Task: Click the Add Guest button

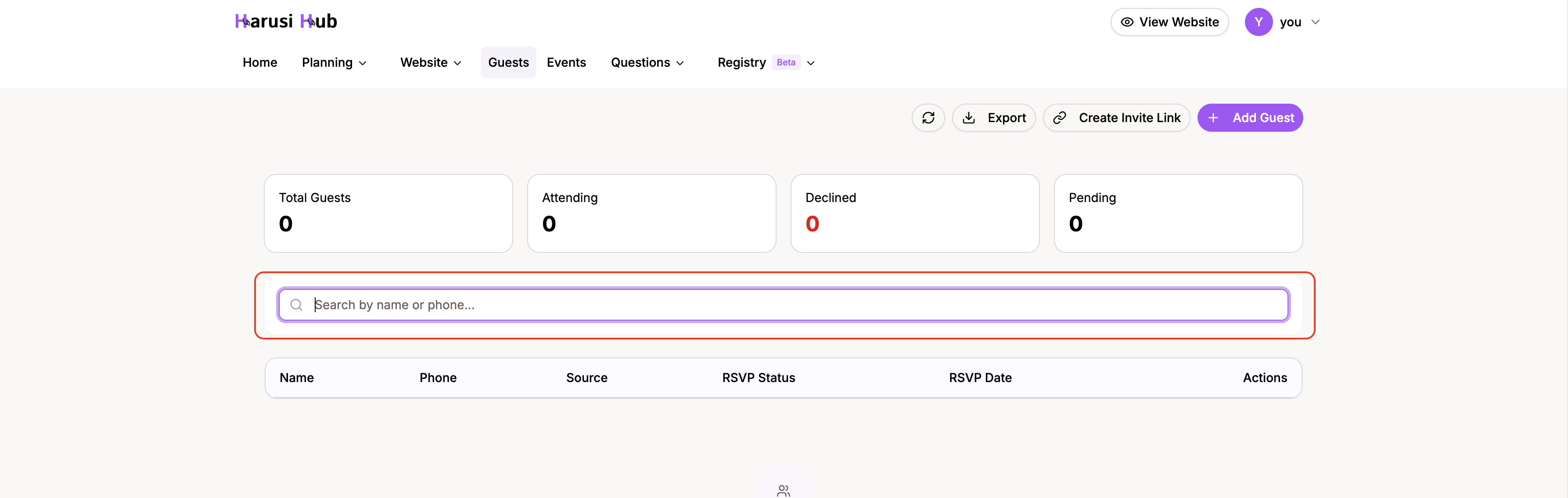Action: tap(1250, 118)
